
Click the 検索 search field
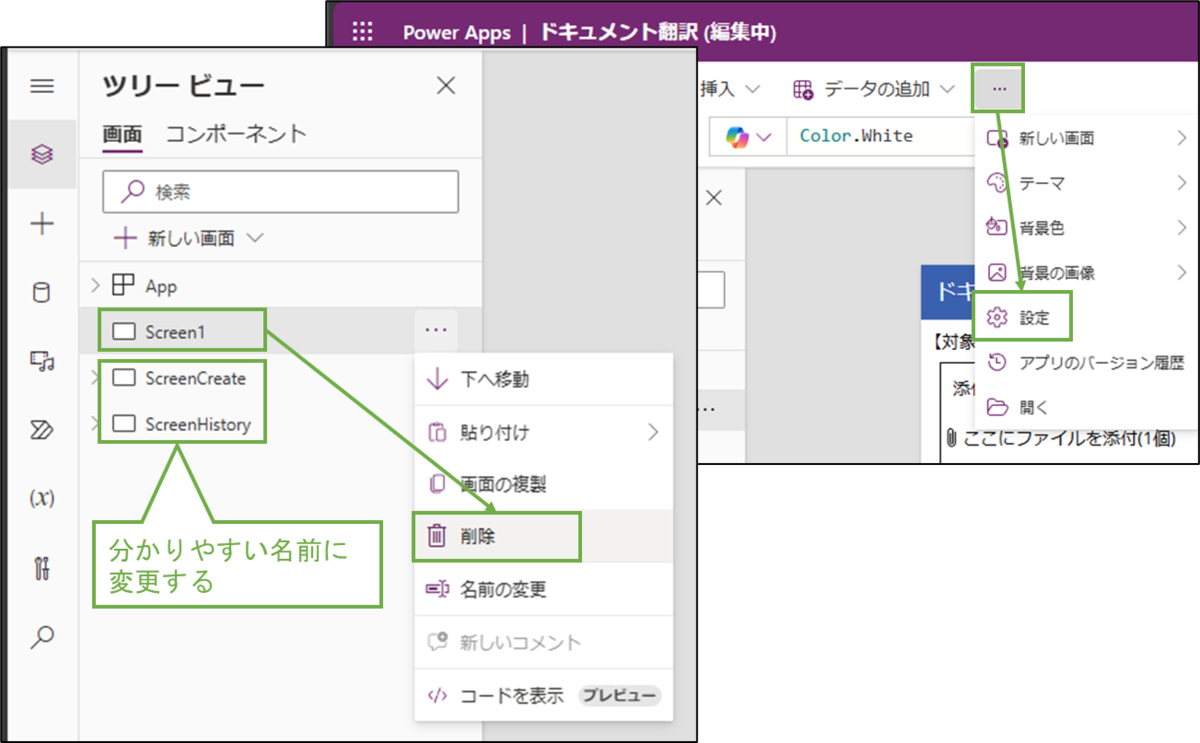[x=281, y=191]
